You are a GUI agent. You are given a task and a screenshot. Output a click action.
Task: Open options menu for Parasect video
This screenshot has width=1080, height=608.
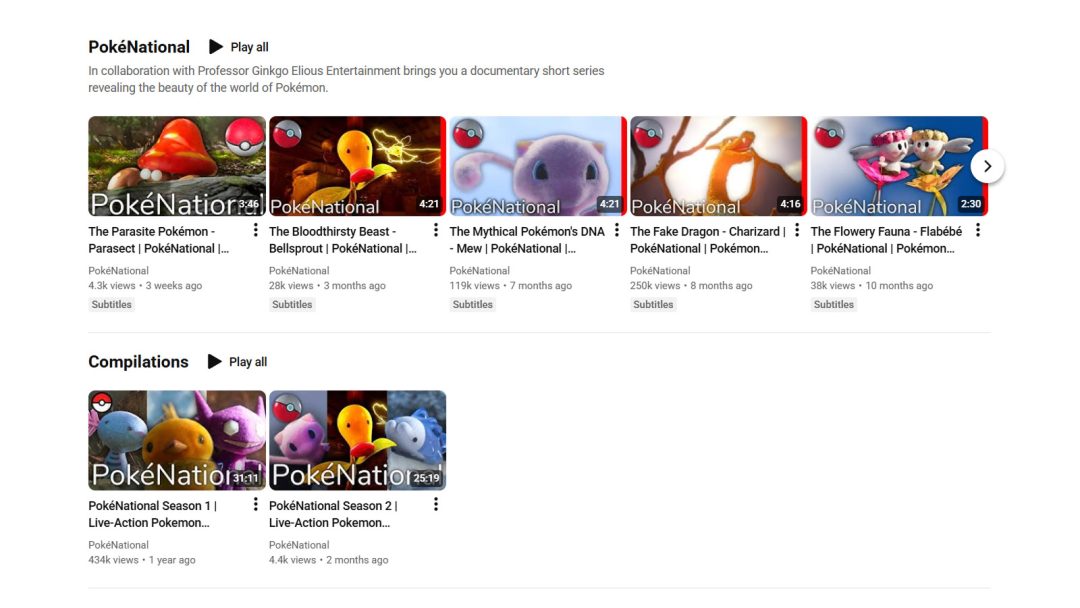click(x=255, y=231)
